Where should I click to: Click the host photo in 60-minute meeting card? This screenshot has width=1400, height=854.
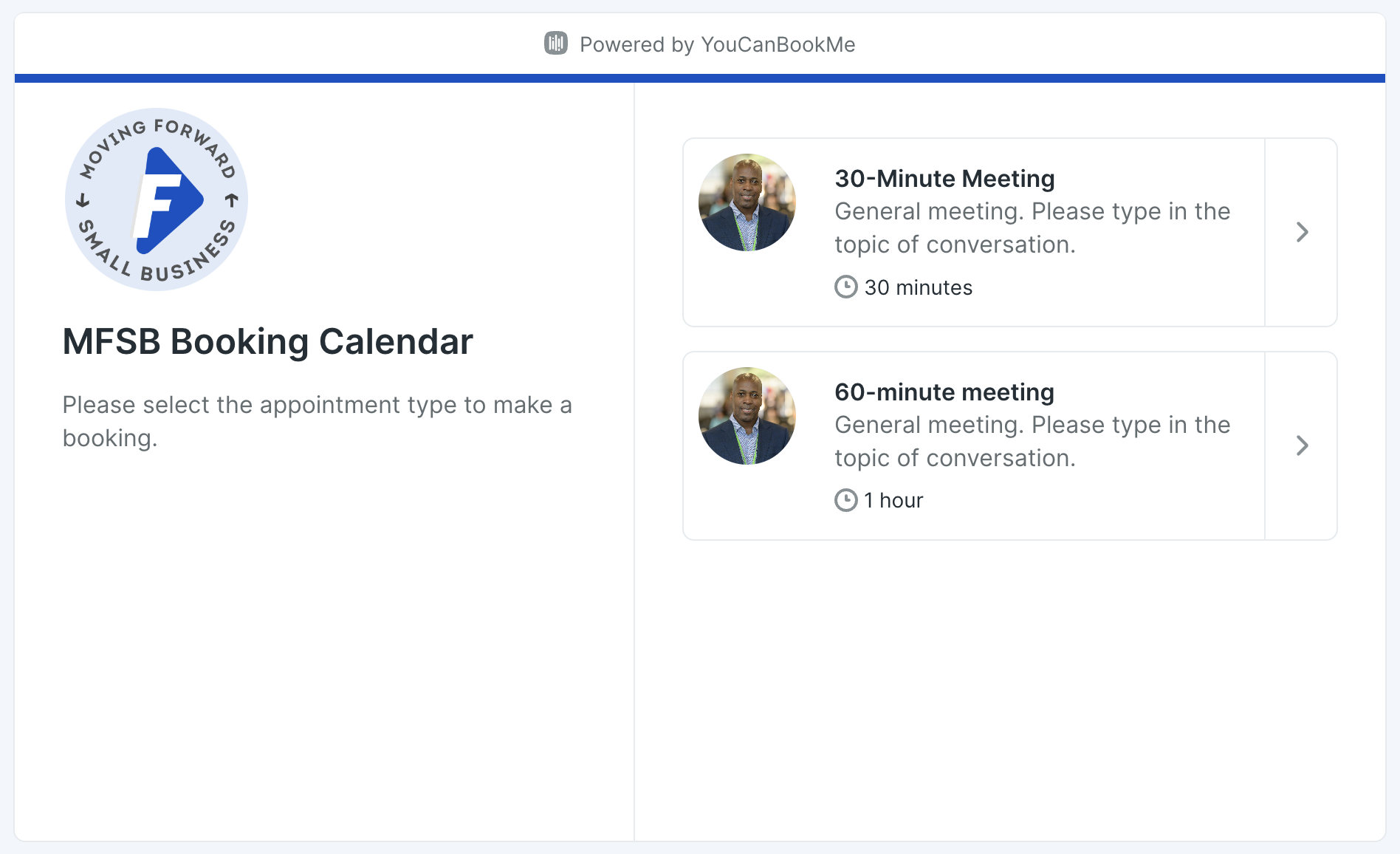pyautogui.click(x=747, y=416)
